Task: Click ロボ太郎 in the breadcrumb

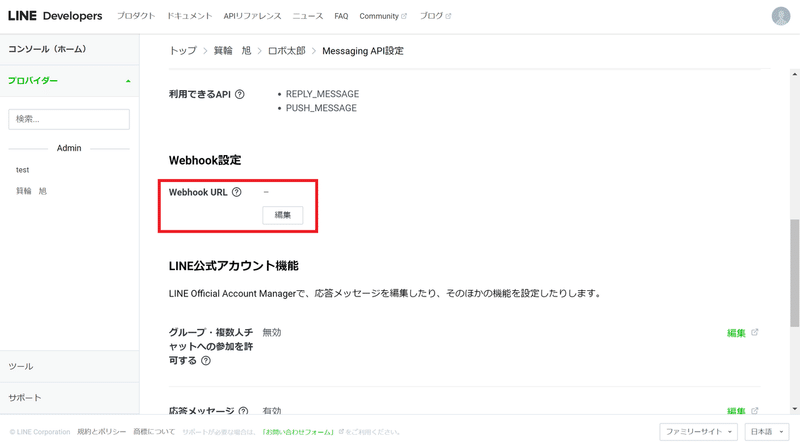Action: 287,51
